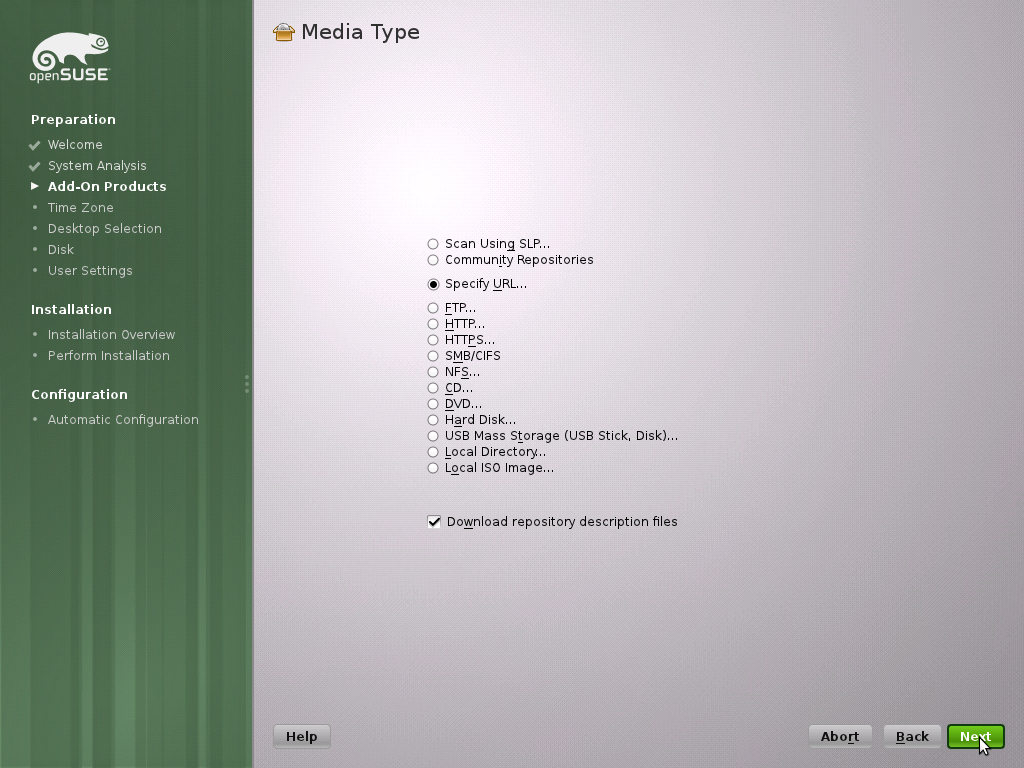
Task: Click the User Settings step
Action: click(90, 270)
